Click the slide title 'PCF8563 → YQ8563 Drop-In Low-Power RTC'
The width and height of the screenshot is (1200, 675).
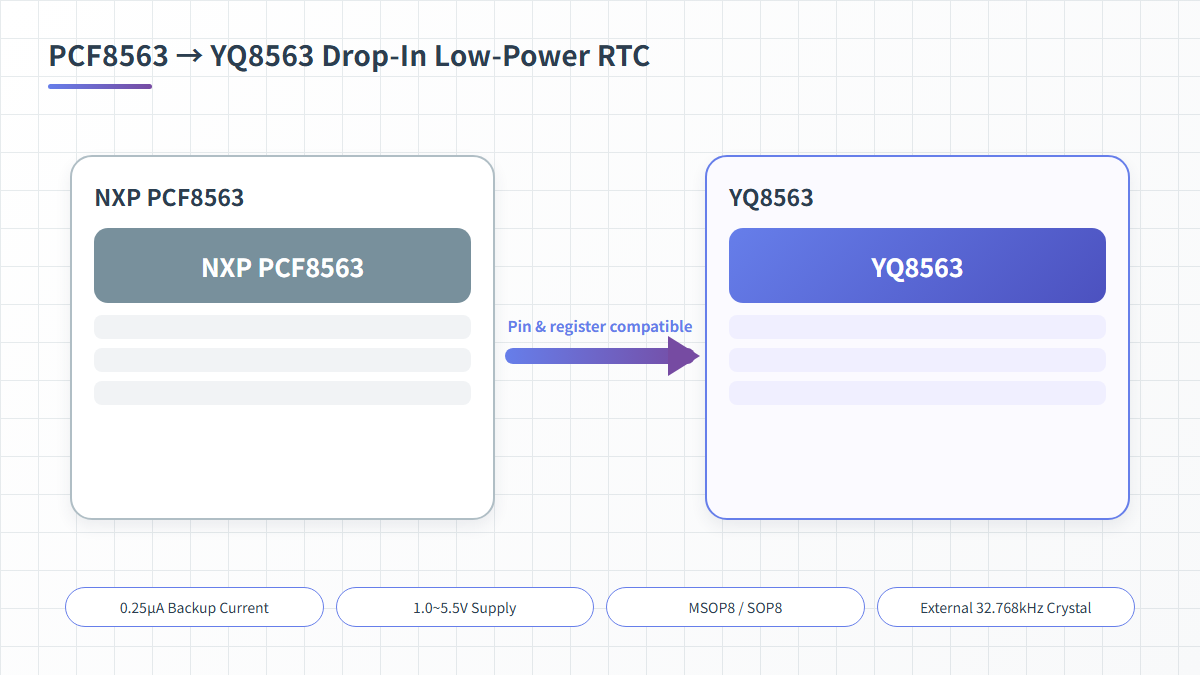point(349,56)
